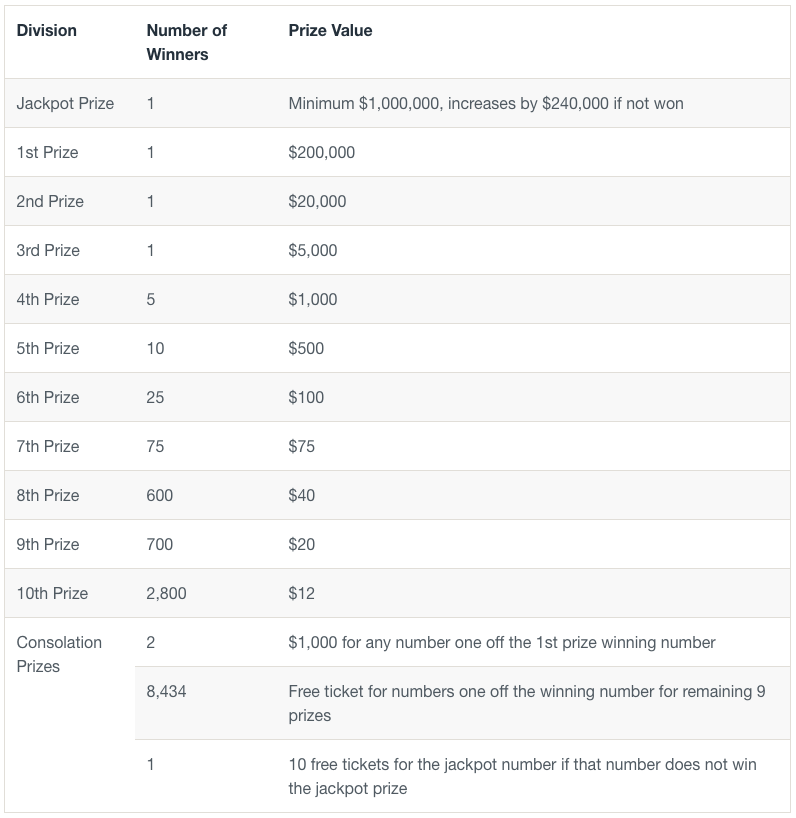Click the Prize Value column header
This screenshot has height=818, width=796.
330,30
